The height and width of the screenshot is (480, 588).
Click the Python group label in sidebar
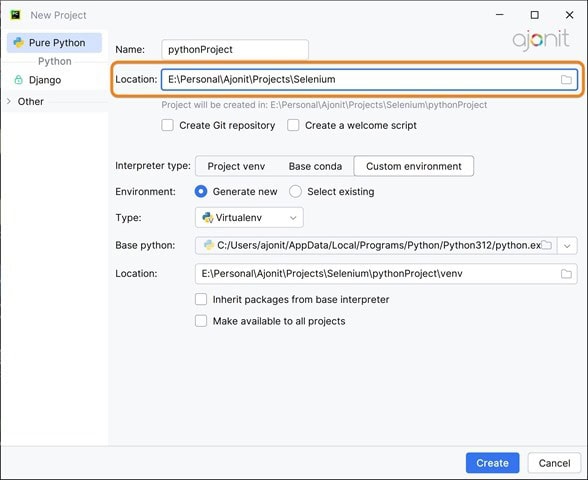tap(55, 61)
